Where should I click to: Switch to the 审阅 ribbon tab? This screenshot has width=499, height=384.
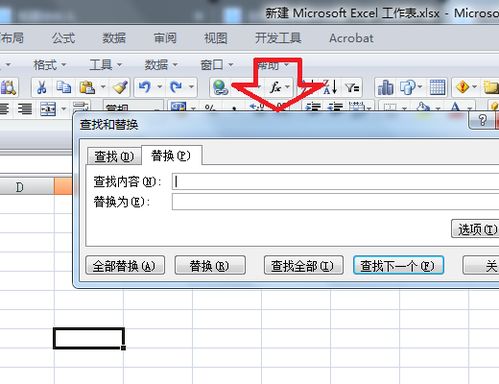pyautogui.click(x=165, y=38)
